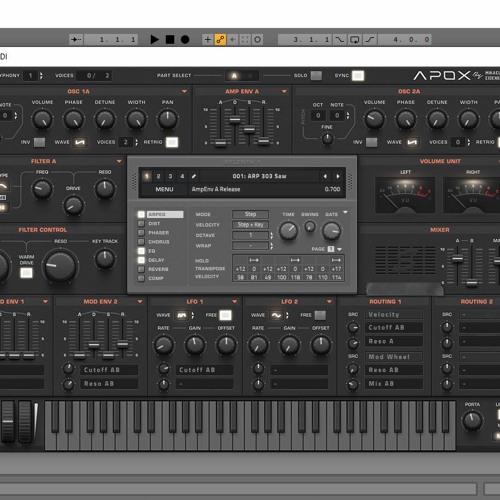Toggle the Follow playback arrow icon
This screenshot has width=500, height=500.
76,40
